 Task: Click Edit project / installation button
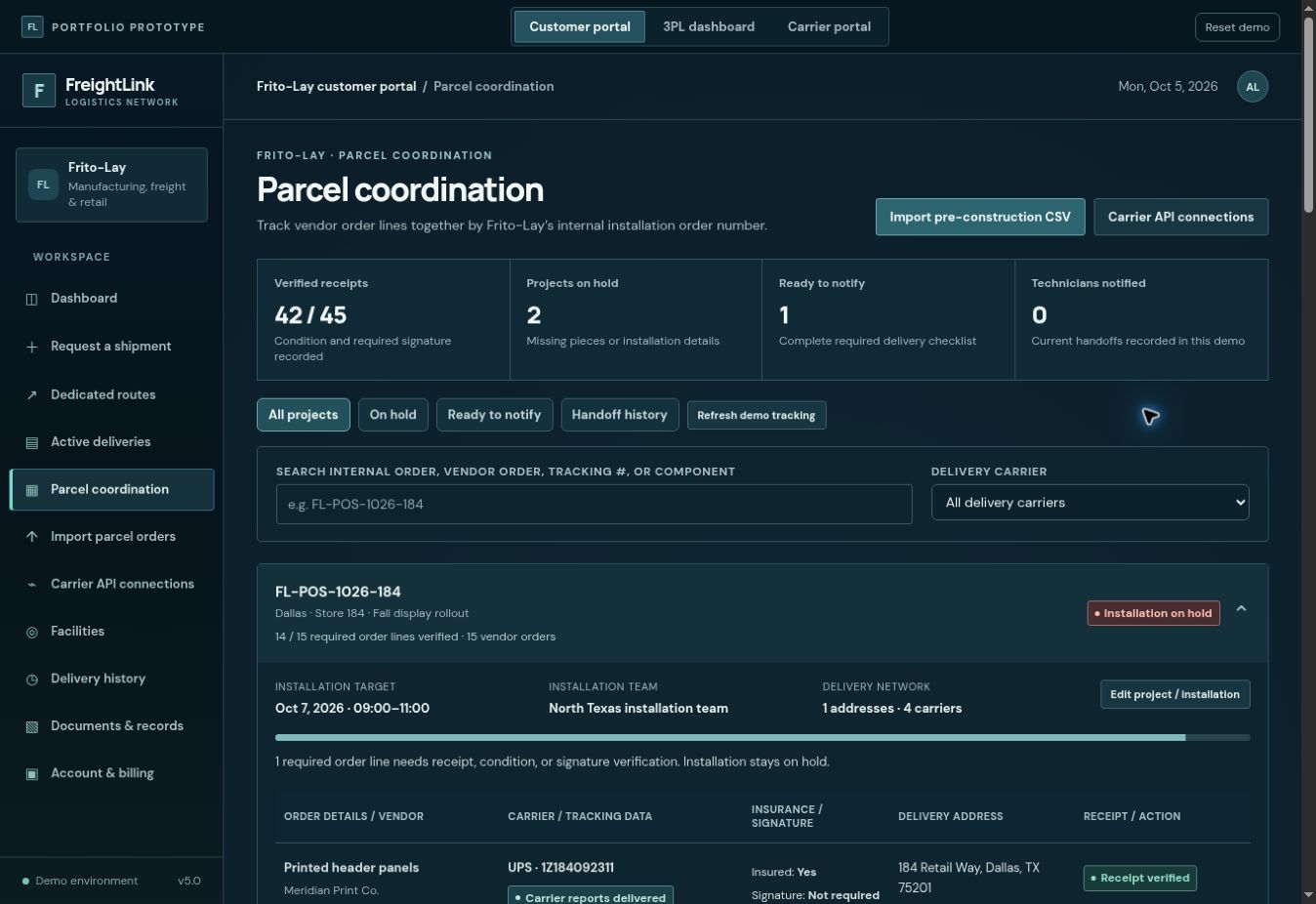tap(1174, 694)
